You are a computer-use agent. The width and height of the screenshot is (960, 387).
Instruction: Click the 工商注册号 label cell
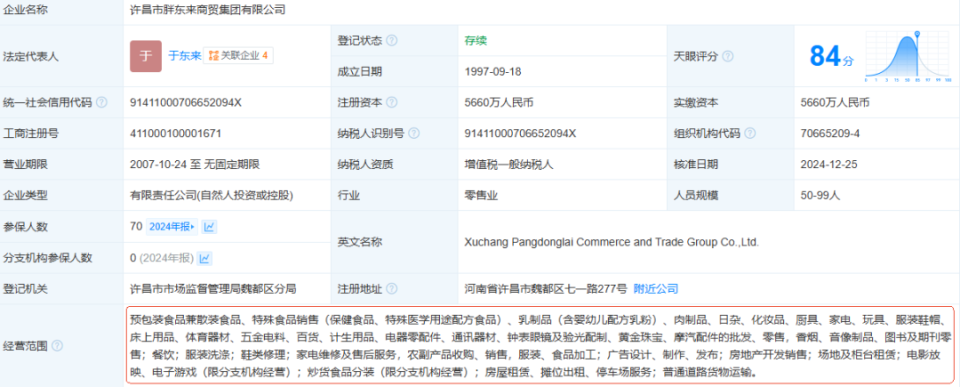[61, 133]
